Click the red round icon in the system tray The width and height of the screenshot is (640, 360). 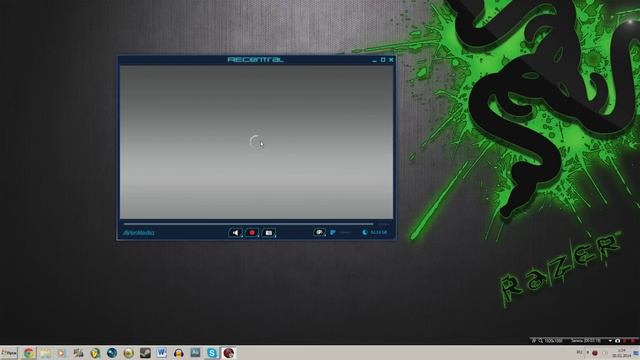pyautogui.click(x=595, y=353)
